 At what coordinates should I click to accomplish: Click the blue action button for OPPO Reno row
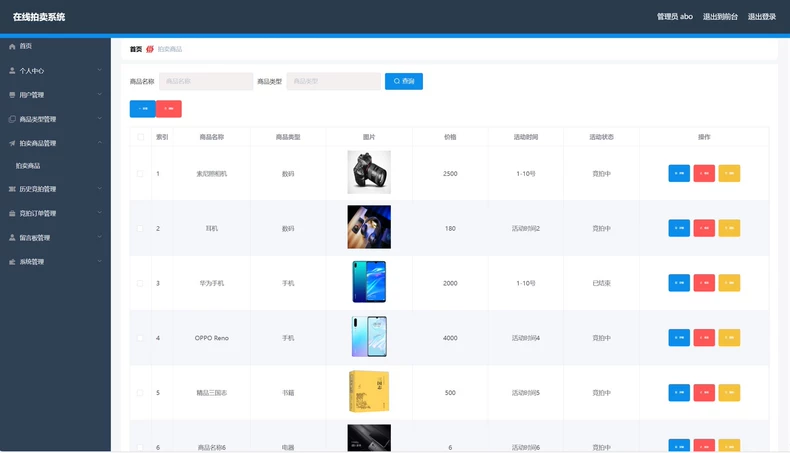pyautogui.click(x=679, y=338)
